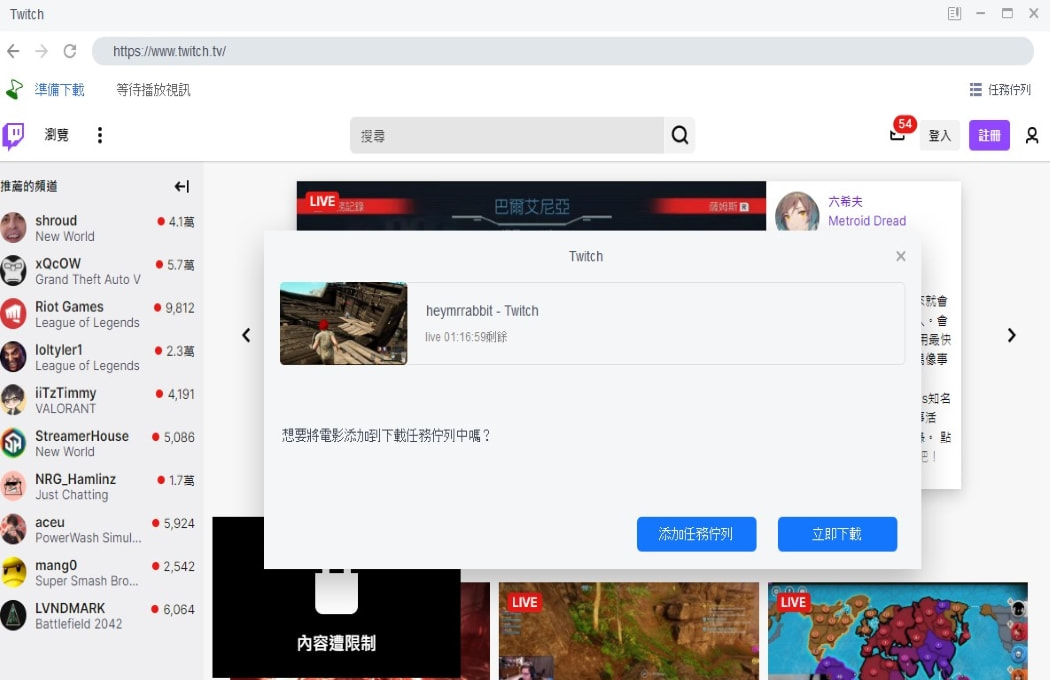Open StreamerHouse channel in sidebar

click(x=100, y=443)
